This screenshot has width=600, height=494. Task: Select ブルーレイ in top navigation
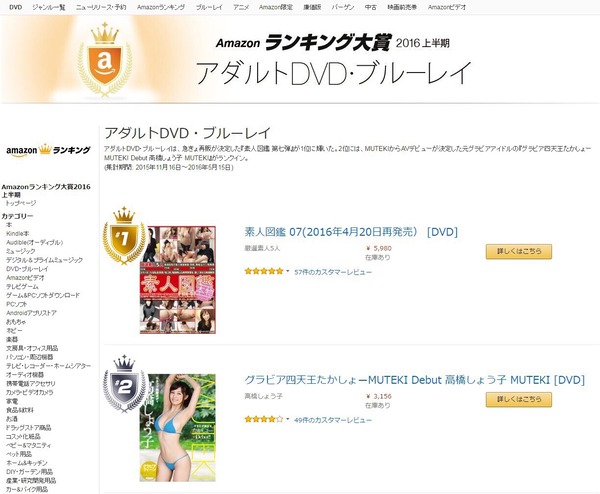click(209, 7)
